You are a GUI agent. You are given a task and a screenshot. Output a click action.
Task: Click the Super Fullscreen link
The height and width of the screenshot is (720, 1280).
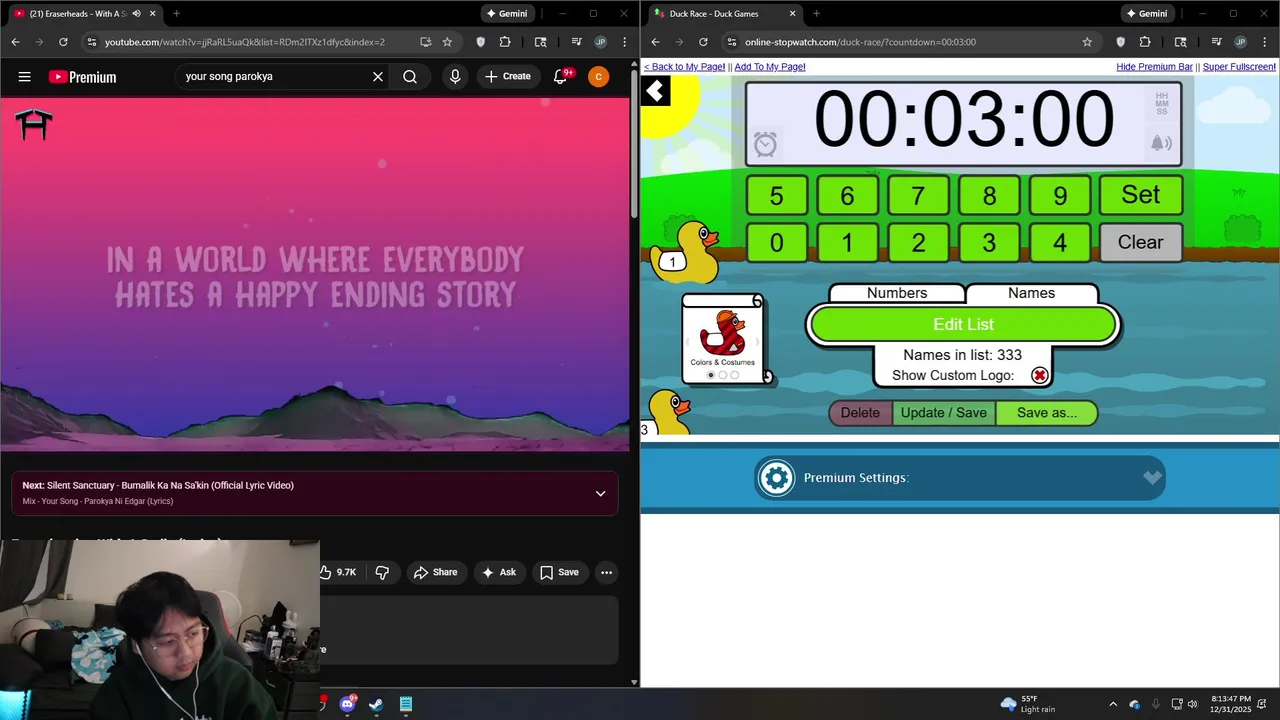[x=1239, y=67]
